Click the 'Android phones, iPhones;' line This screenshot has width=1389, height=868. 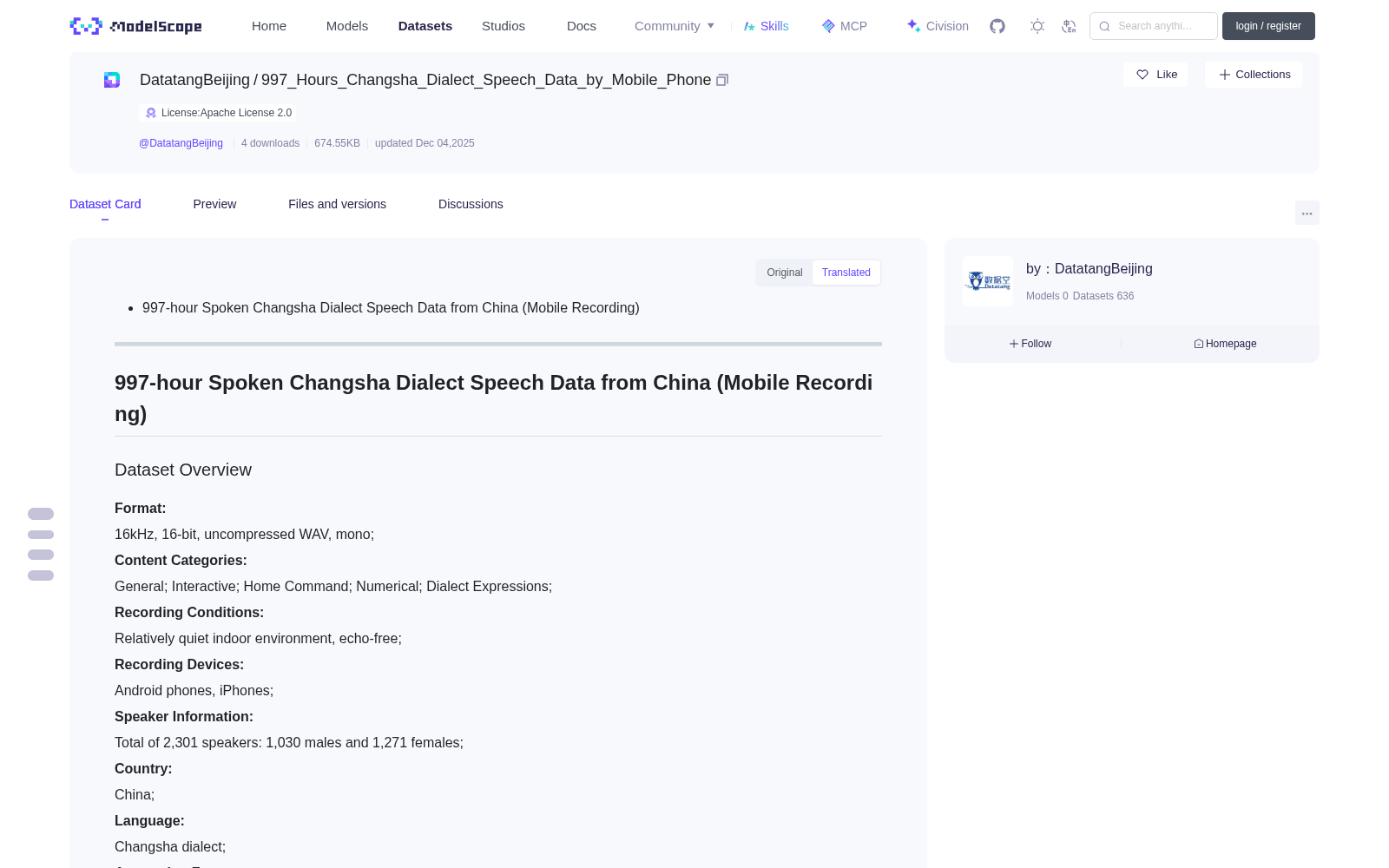(194, 691)
